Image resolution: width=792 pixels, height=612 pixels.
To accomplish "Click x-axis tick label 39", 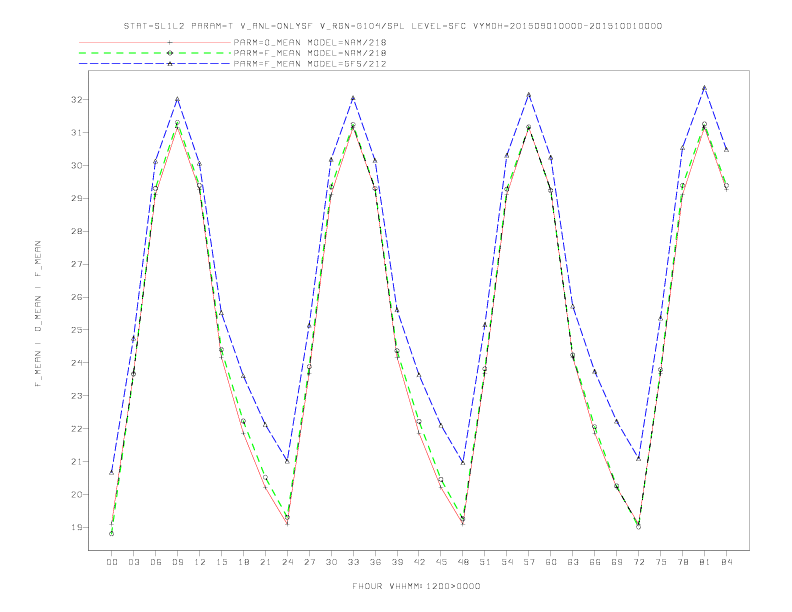I will pyautogui.click(x=397, y=562).
